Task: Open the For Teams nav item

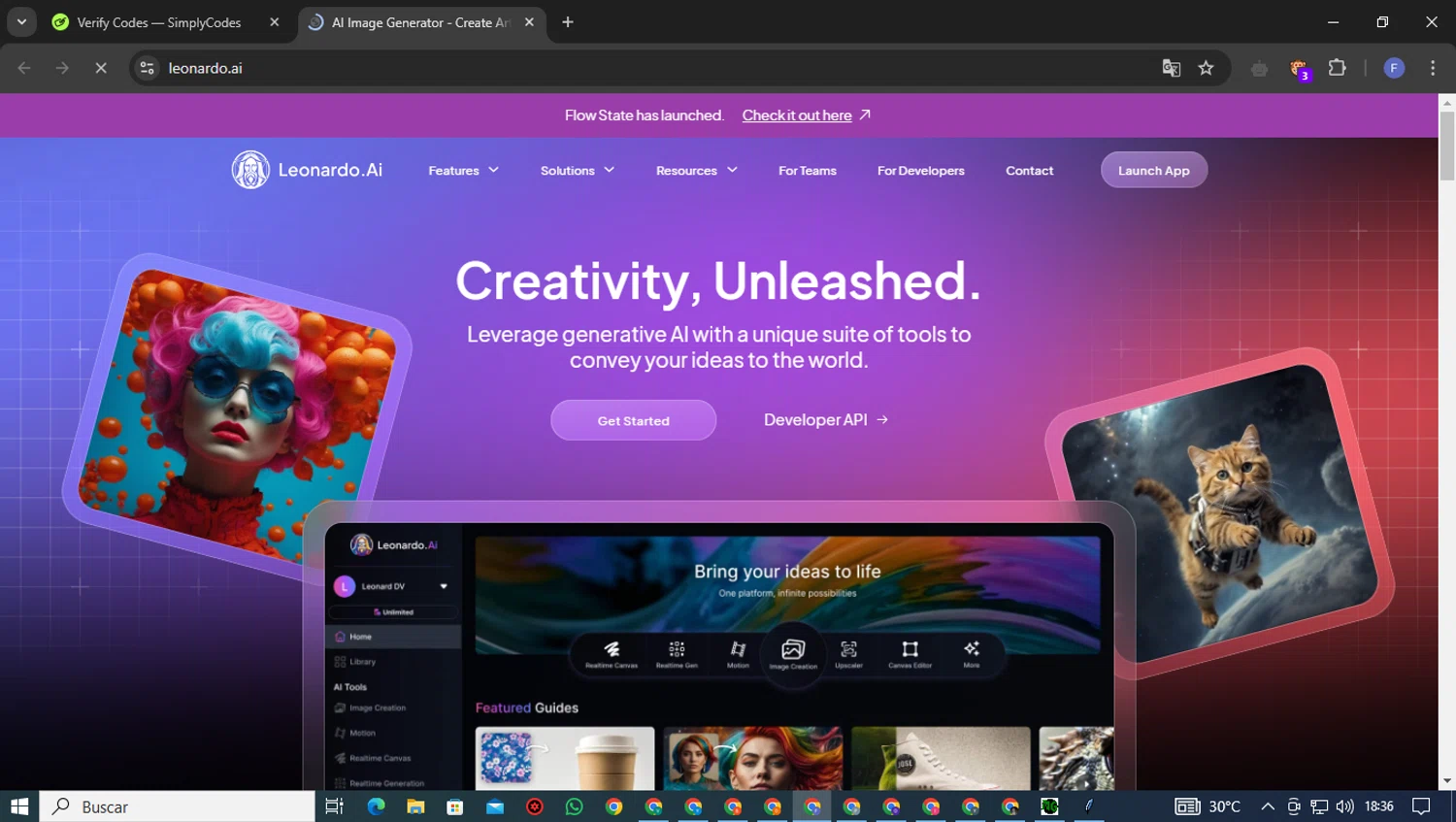Action: click(808, 171)
